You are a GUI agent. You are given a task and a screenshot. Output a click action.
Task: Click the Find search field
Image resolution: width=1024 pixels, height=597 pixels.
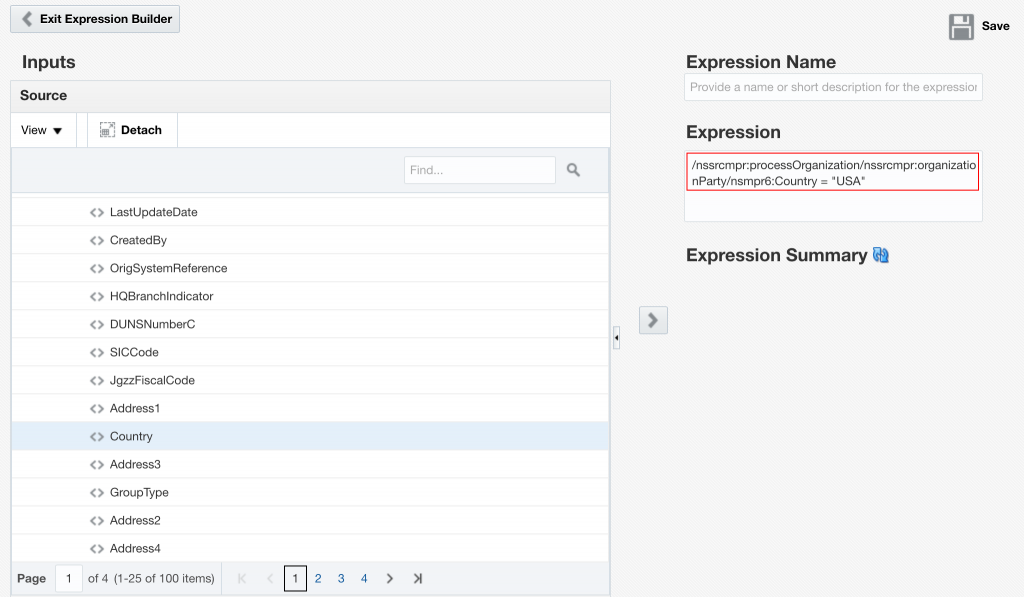point(479,170)
